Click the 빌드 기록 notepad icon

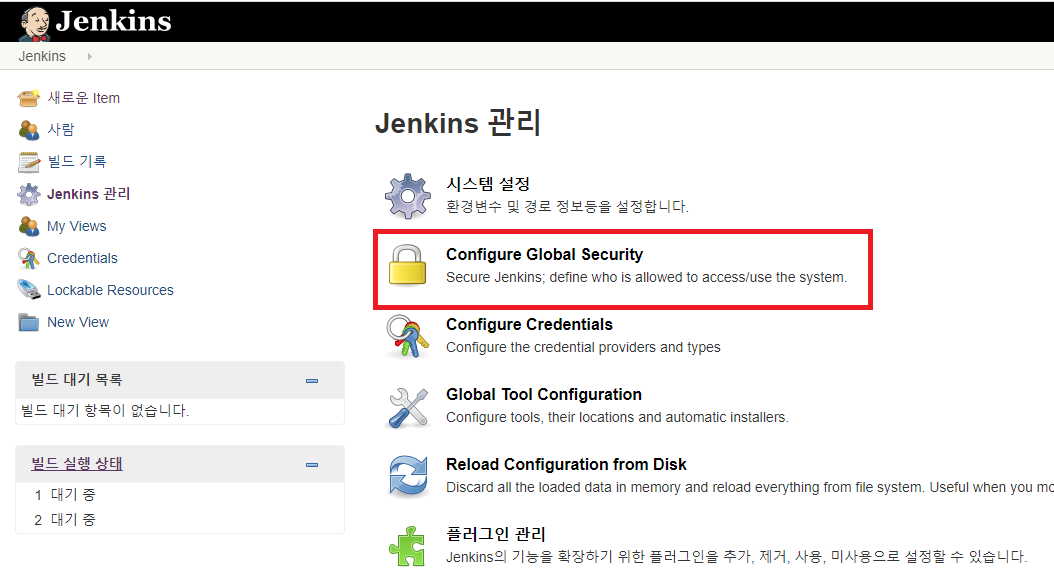click(28, 162)
